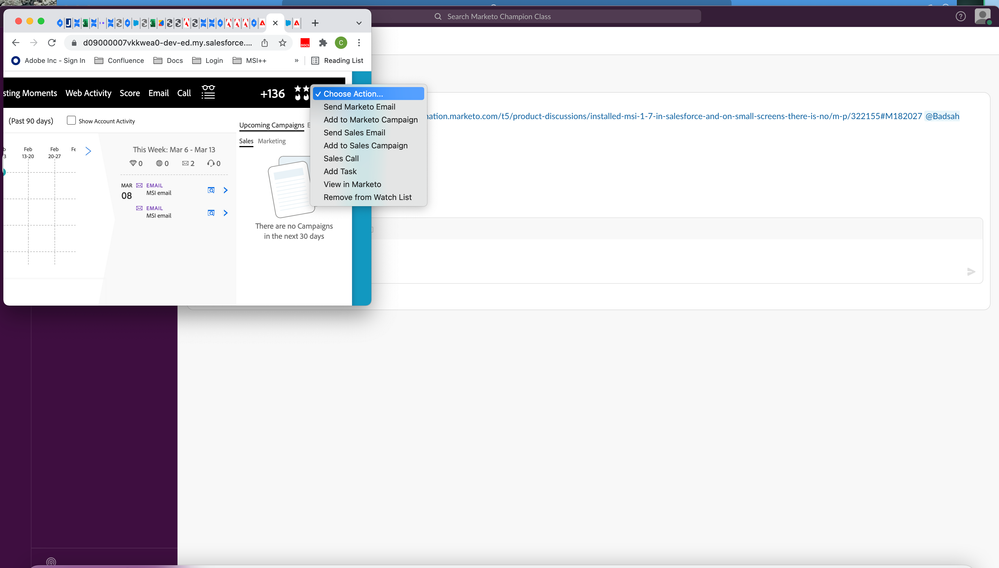Switch to the Marketing campaigns tab

click(x=272, y=141)
